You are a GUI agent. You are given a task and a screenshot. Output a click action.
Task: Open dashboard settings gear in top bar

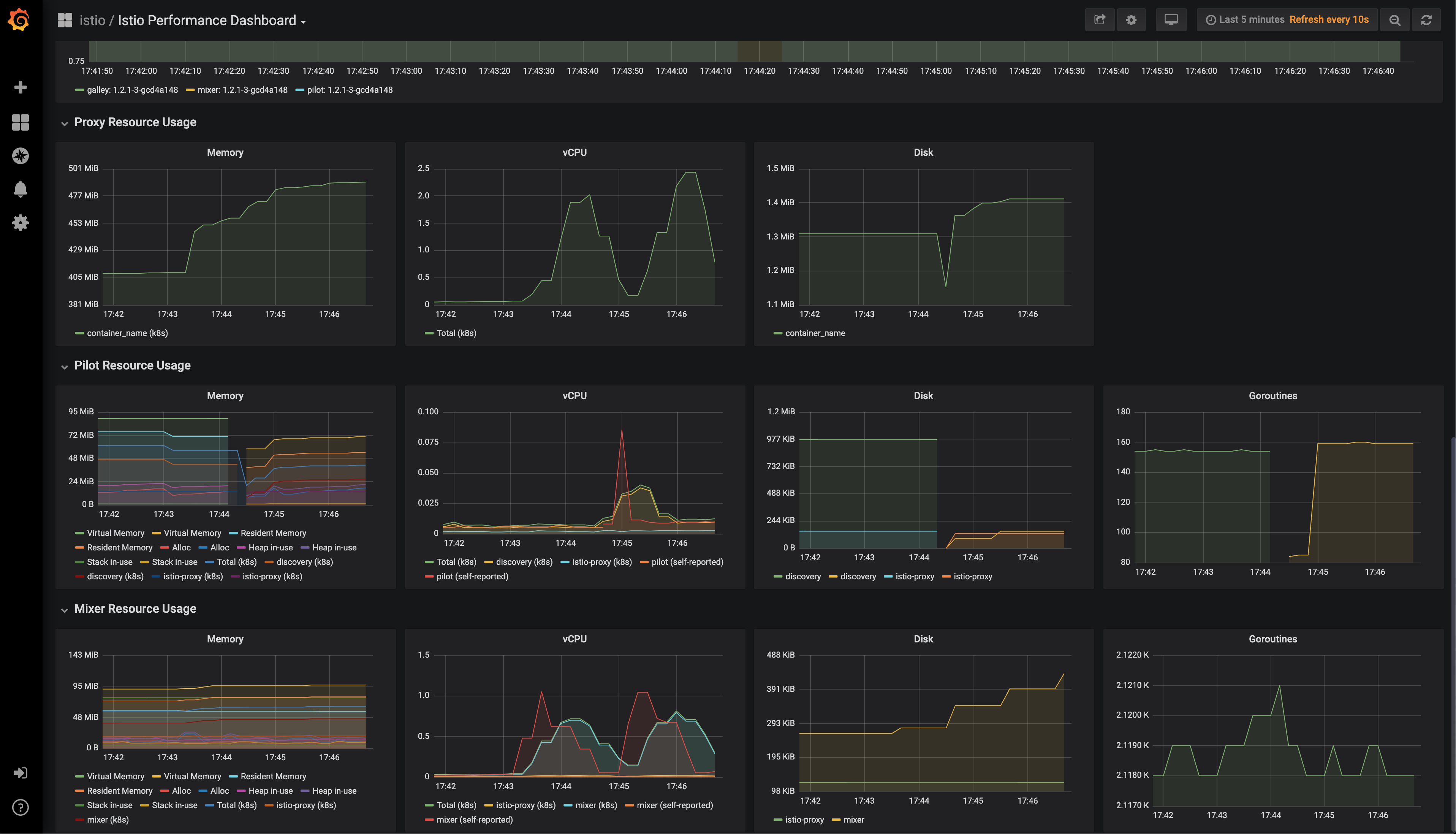(1131, 20)
